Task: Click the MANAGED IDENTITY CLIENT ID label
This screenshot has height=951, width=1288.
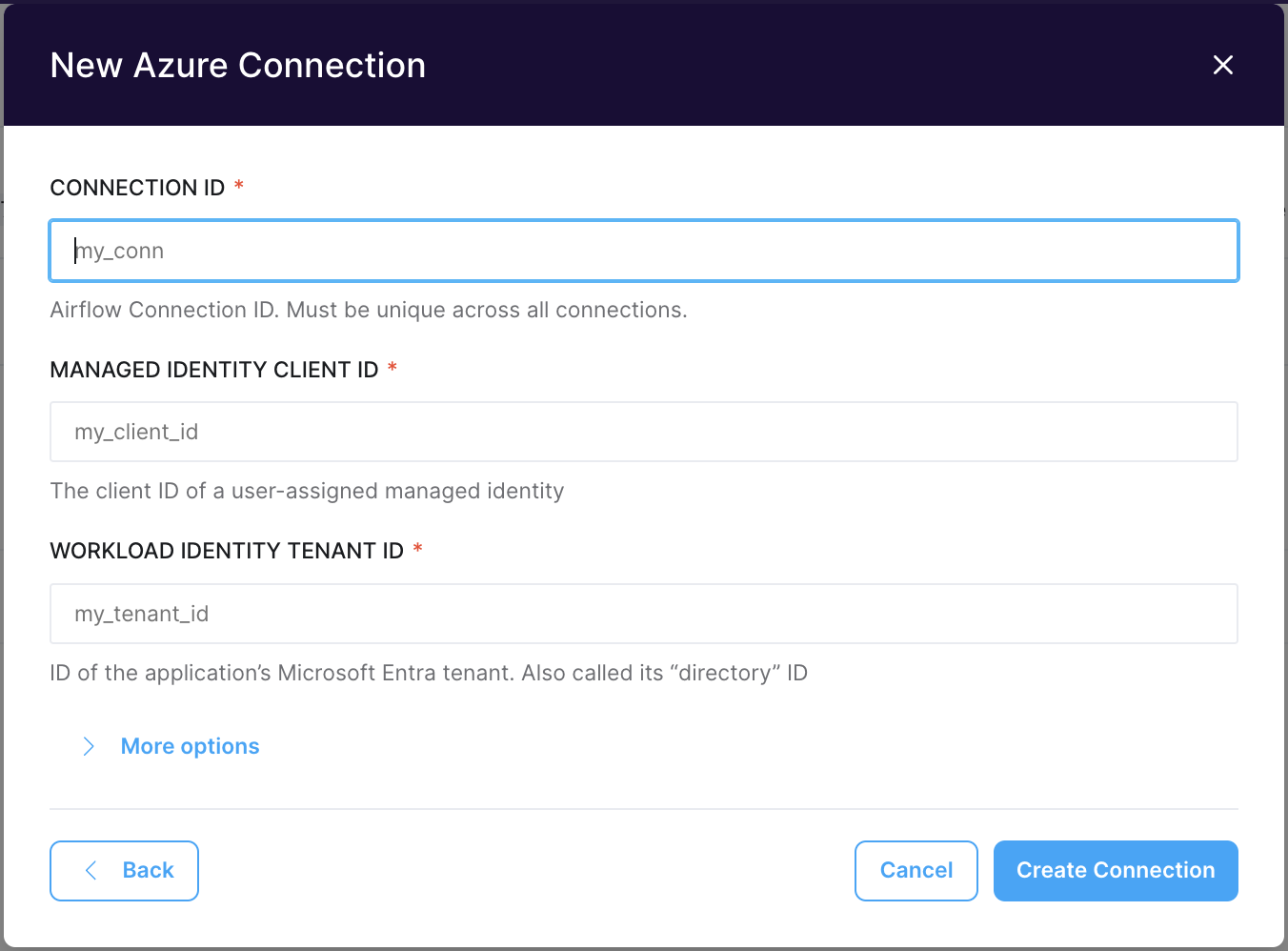Action: pos(214,370)
